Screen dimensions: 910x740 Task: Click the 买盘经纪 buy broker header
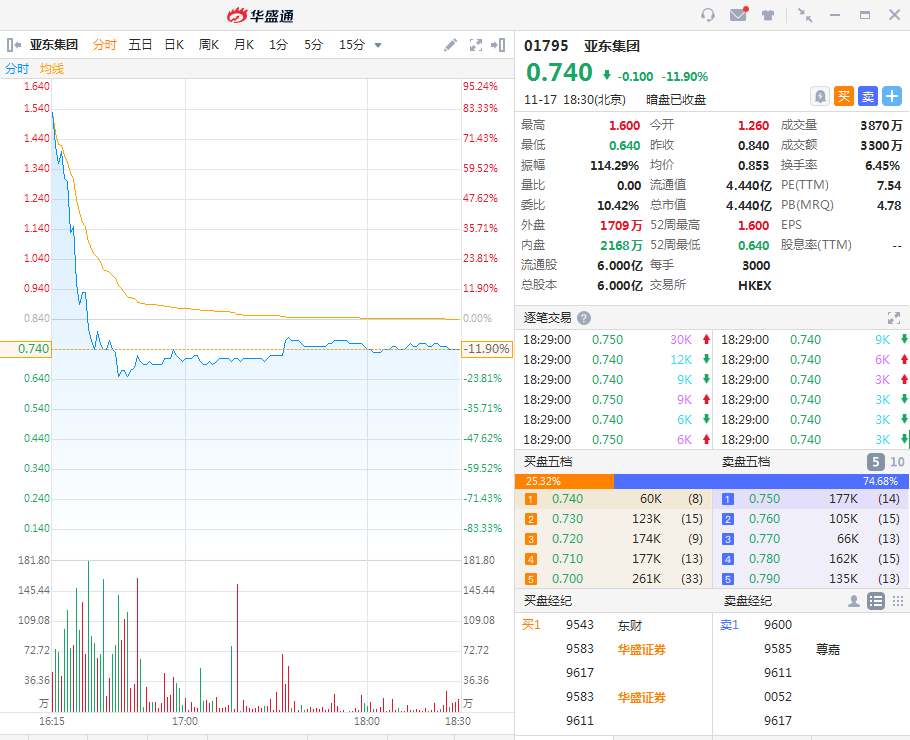tap(548, 601)
